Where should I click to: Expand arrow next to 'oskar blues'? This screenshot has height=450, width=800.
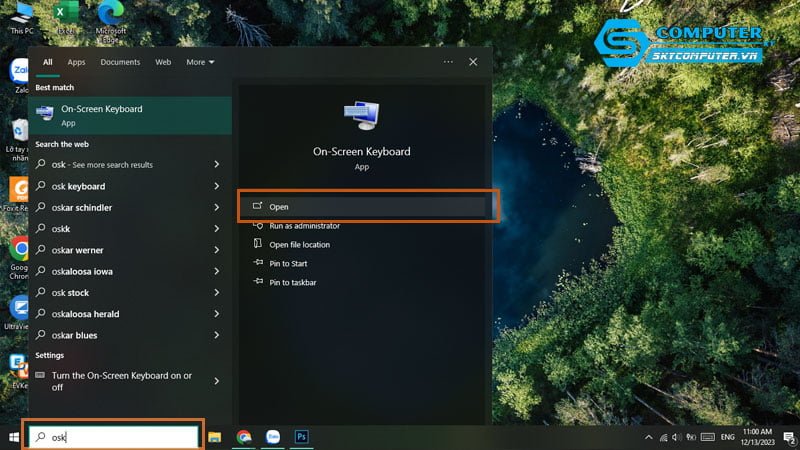click(x=217, y=335)
